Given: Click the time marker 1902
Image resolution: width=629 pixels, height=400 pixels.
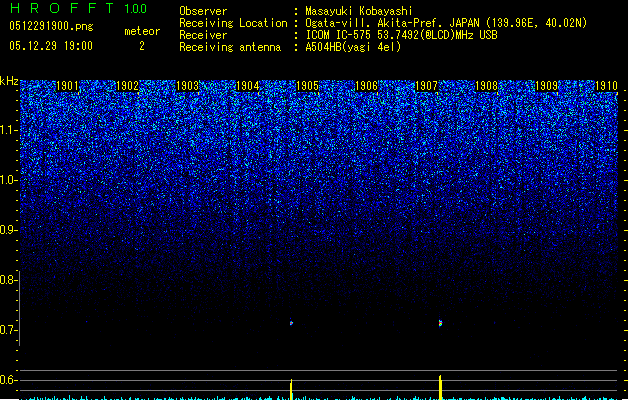Looking at the screenshot, I should 127,85.
